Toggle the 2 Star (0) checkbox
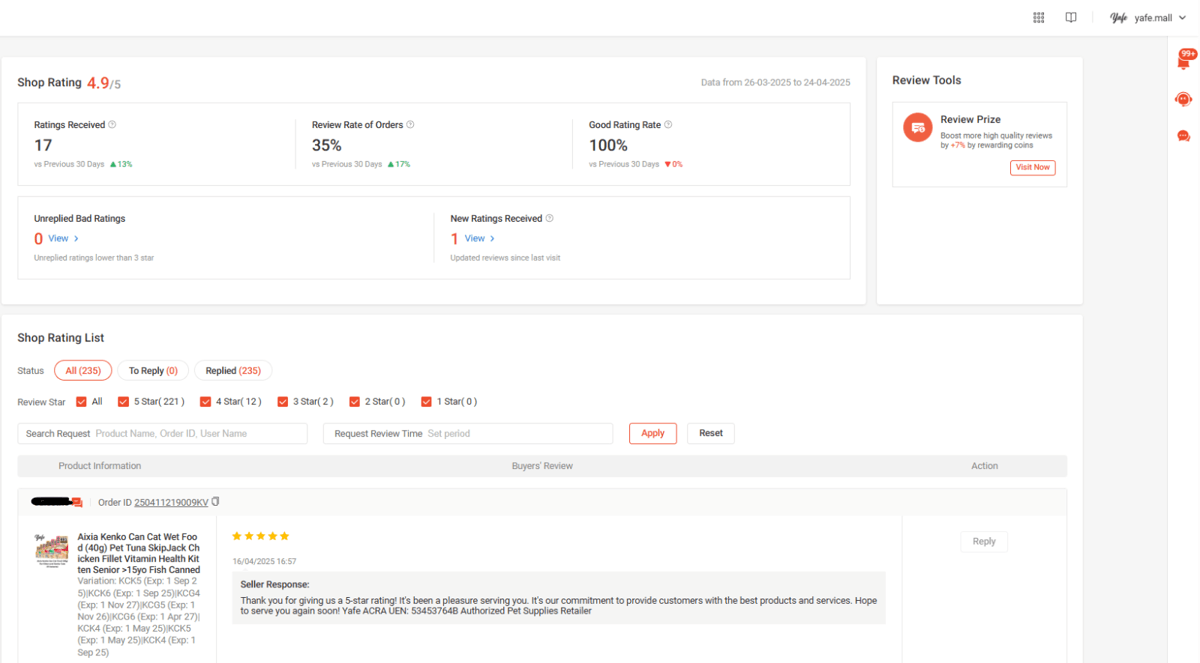This screenshot has width=1200, height=663. click(x=355, y=402)
